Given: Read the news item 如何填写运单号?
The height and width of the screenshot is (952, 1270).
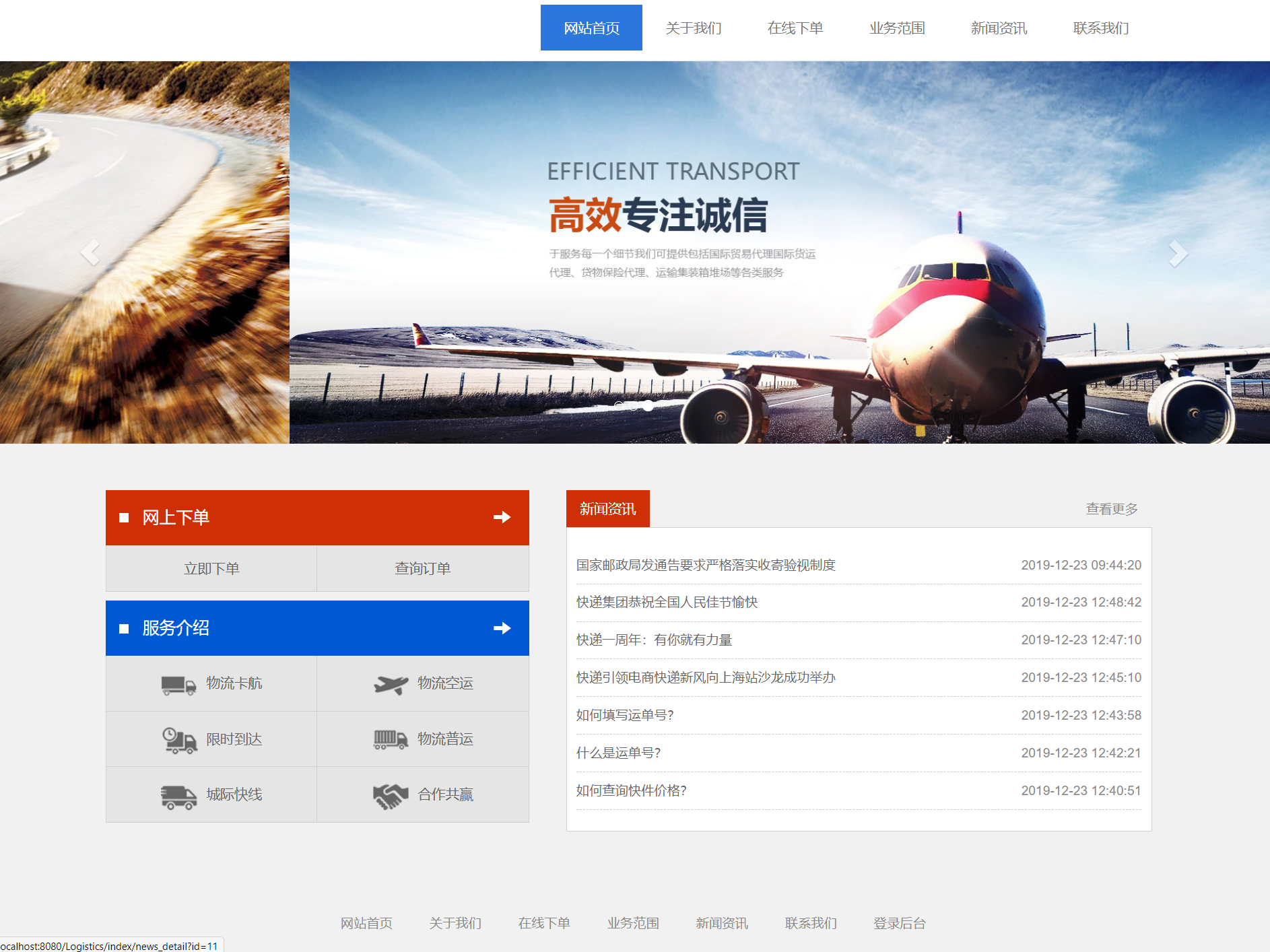Looking at the screenshot, I should coord(625,715).
